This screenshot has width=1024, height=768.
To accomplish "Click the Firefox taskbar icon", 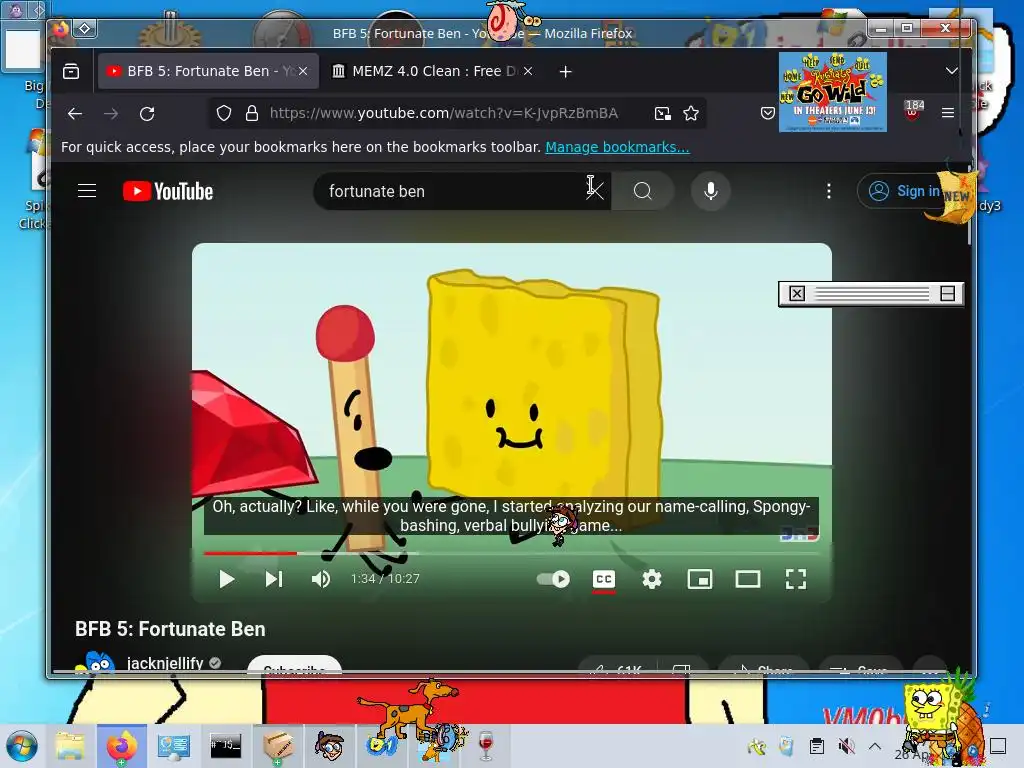I will 121,746.
